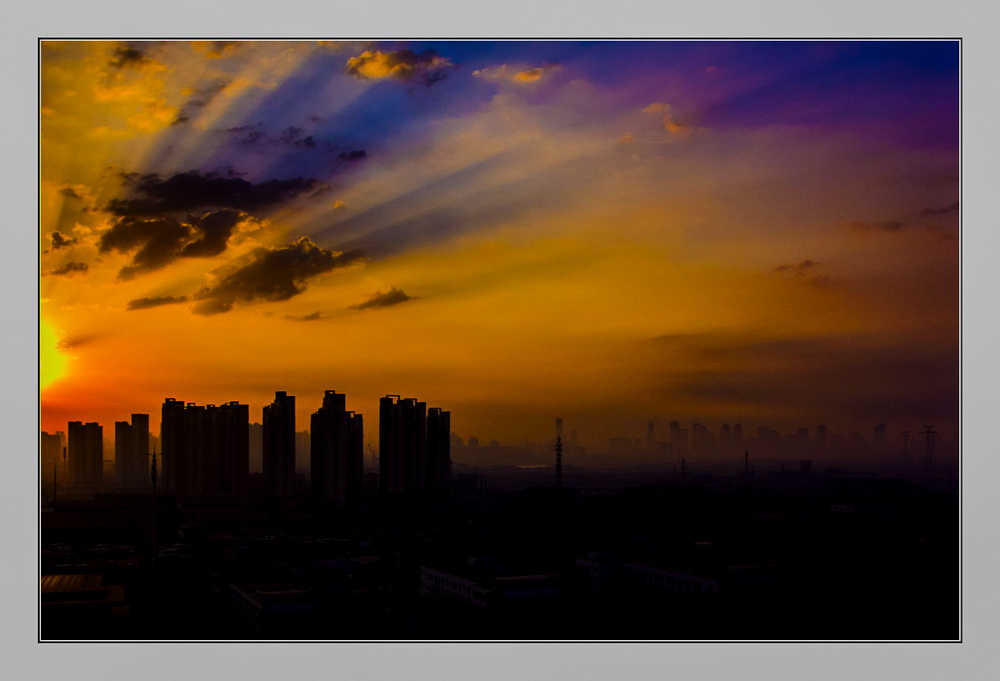Click the hazy distant skyline on the right
Image resolution: width=1000 pixels, height=681 pixels.
(x=760, y=438)
